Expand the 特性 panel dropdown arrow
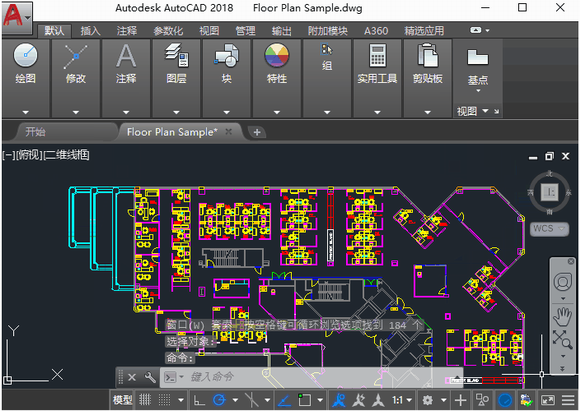The width and height of the screenshot is (580, 411). pyautogui.click(x=277, y=112)
